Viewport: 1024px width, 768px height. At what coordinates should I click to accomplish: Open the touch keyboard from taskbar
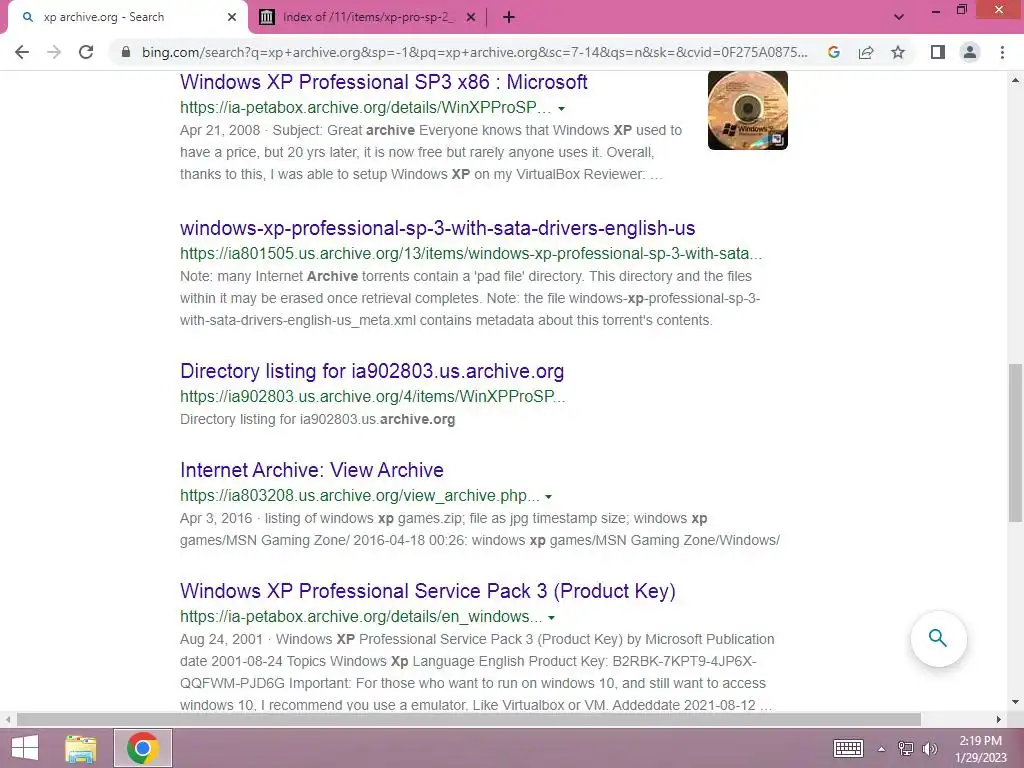click(848, 748)
